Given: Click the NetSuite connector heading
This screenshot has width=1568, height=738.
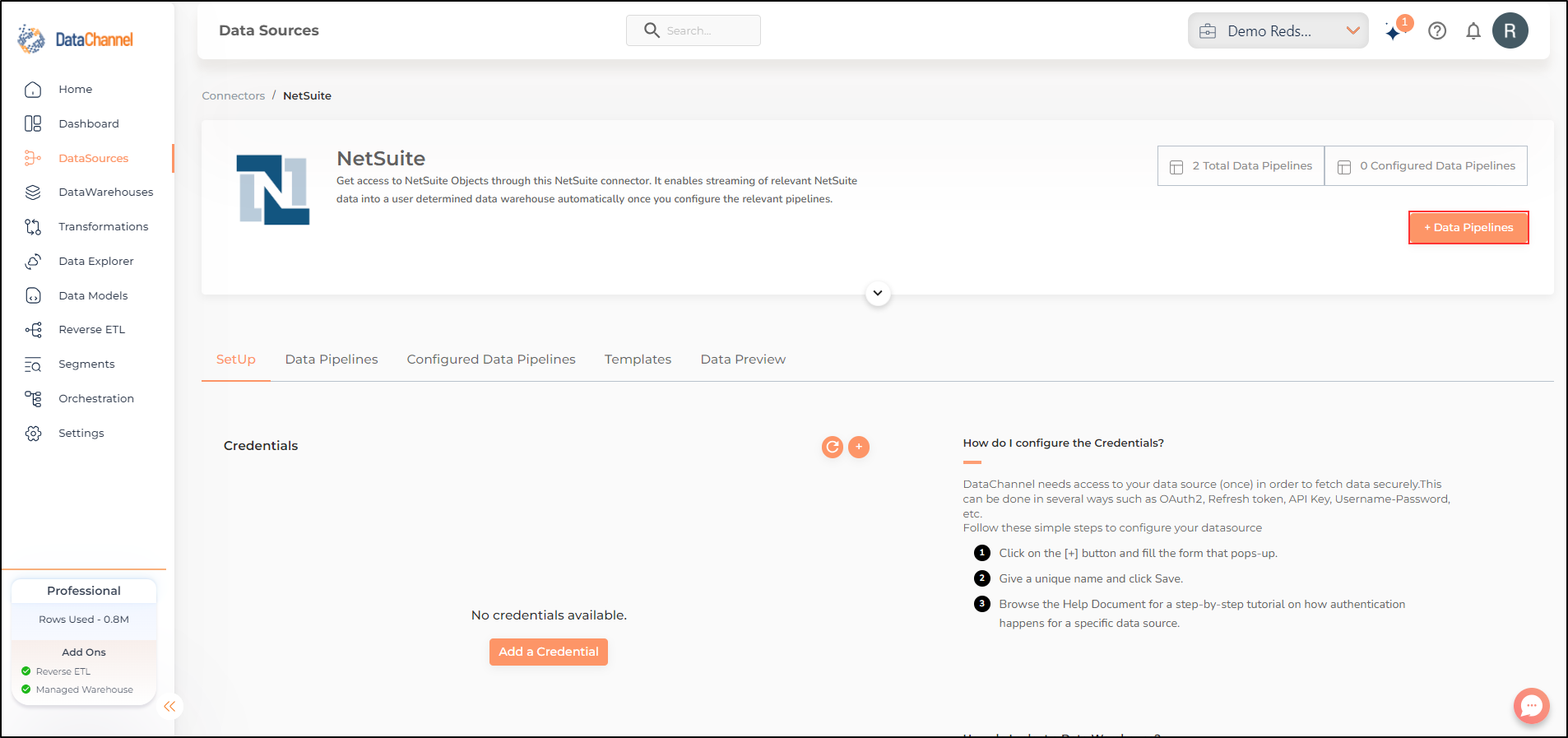Looking at the screenshot, I should click(381, 158).
